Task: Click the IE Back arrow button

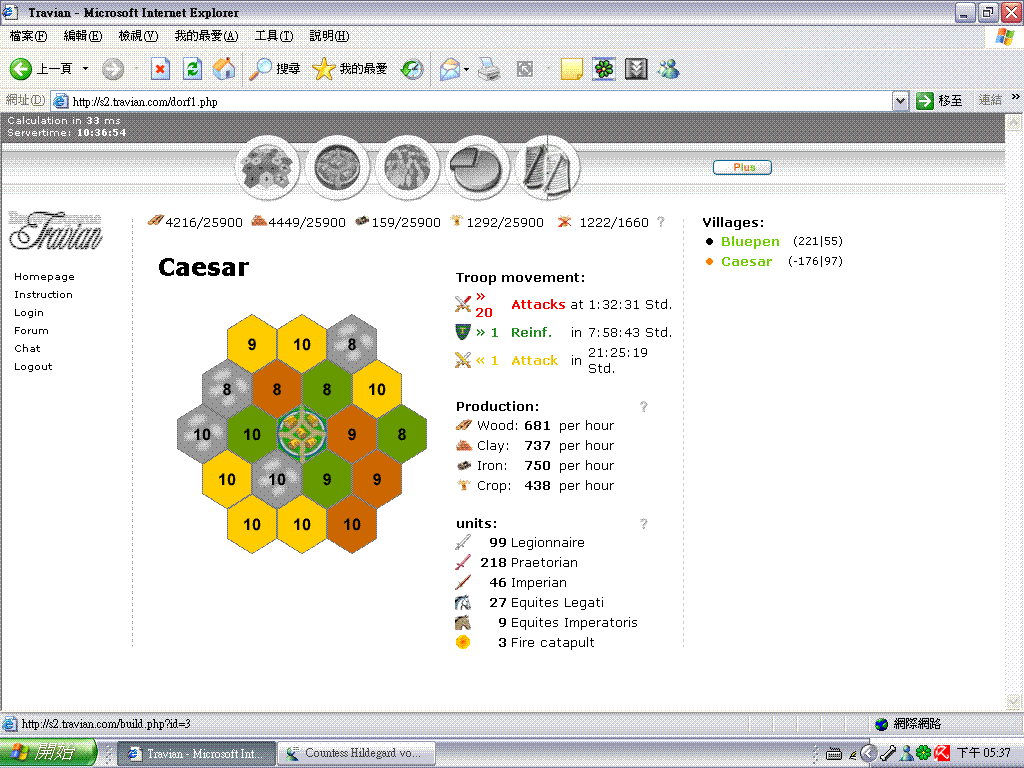Action: pyautogui.click(x=21, y=69)
